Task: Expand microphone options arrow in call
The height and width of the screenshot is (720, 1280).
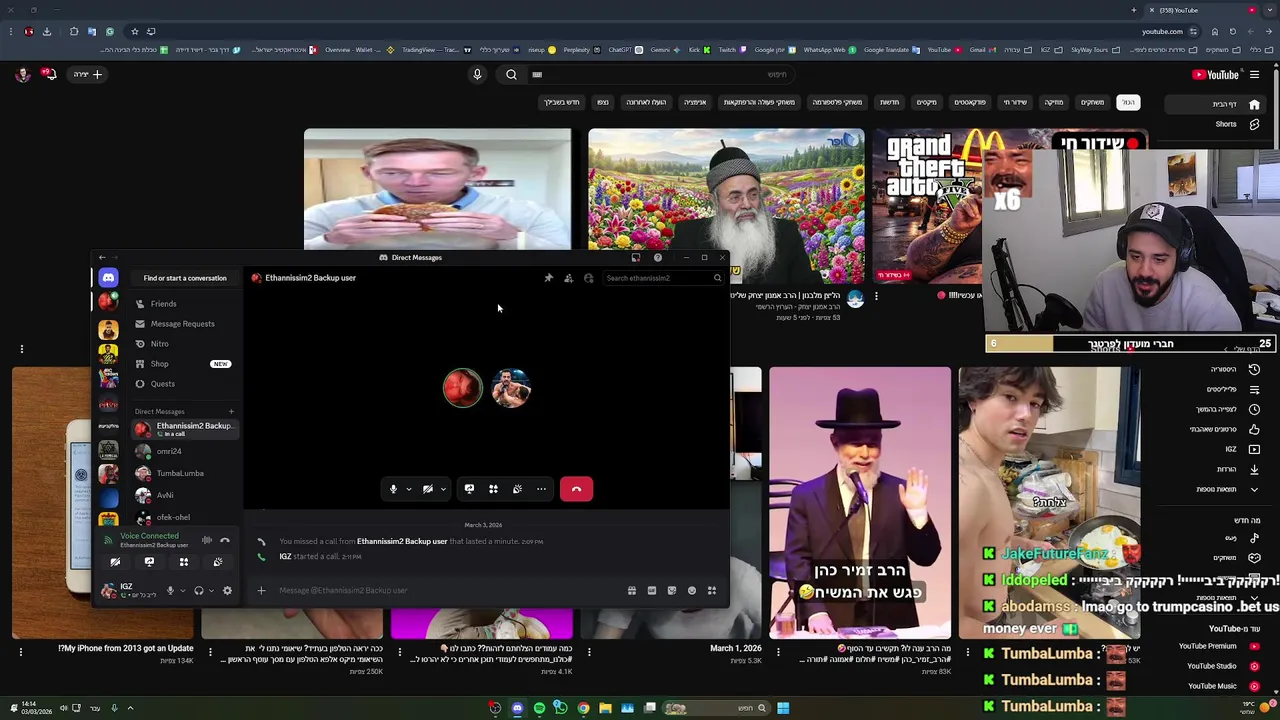Action: 409,489
